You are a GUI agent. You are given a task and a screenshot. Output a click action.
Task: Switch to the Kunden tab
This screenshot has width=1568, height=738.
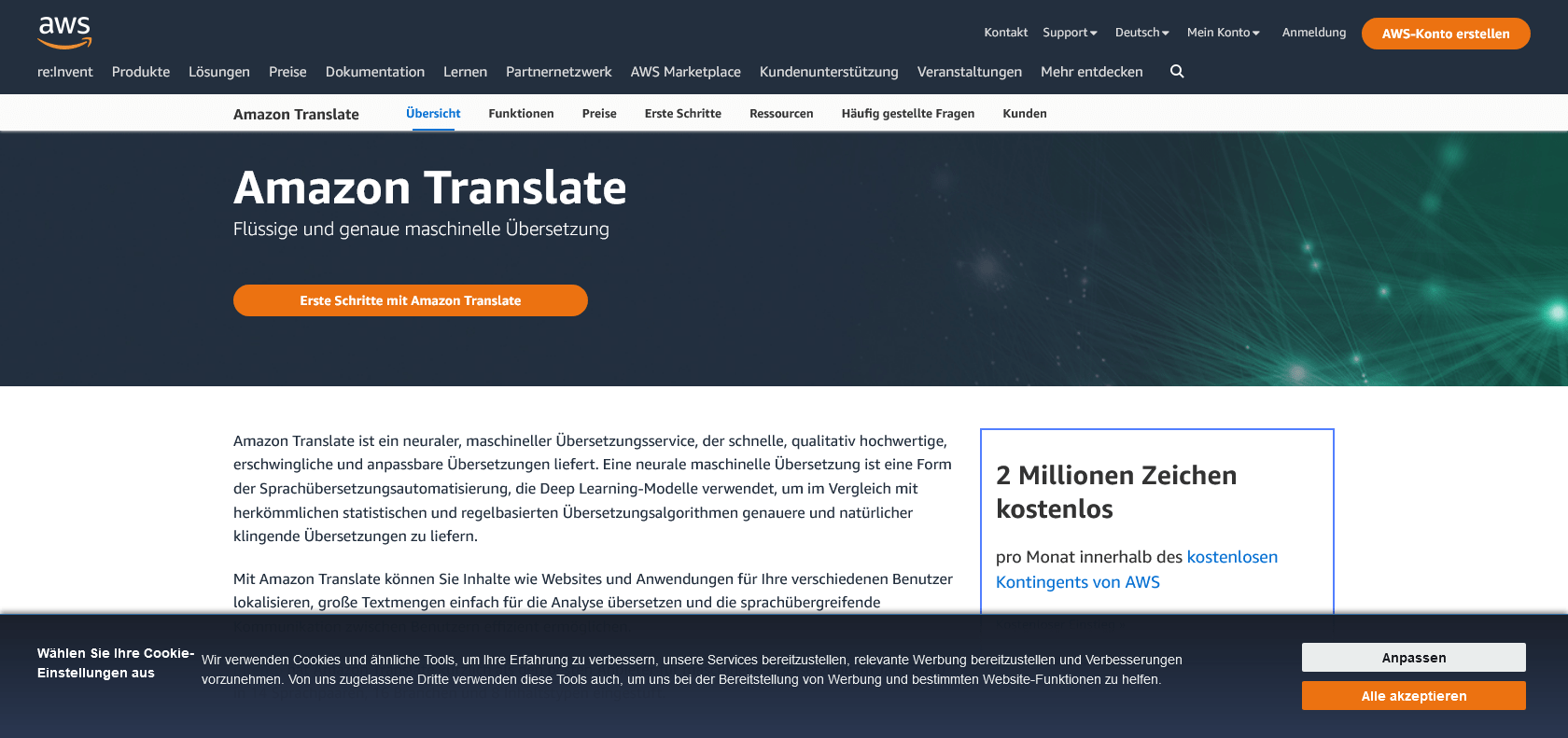point(1025,114)
